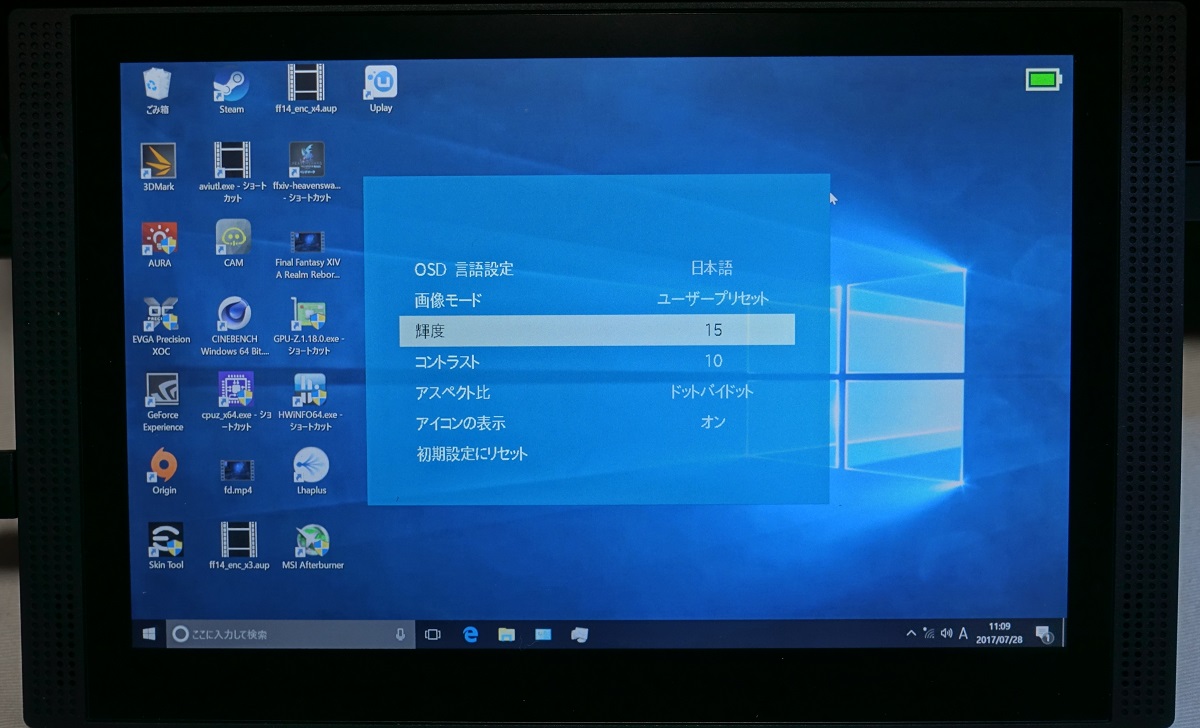Click the microphone icon in search box

click(x=400, y=634)
